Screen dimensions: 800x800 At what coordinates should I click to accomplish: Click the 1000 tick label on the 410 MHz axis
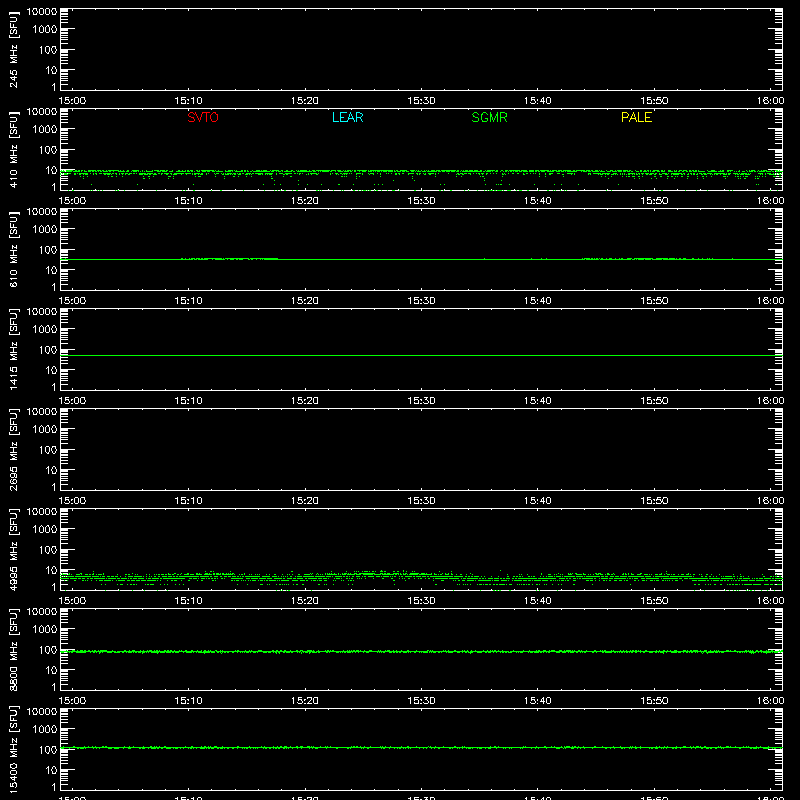coord(45,130)
